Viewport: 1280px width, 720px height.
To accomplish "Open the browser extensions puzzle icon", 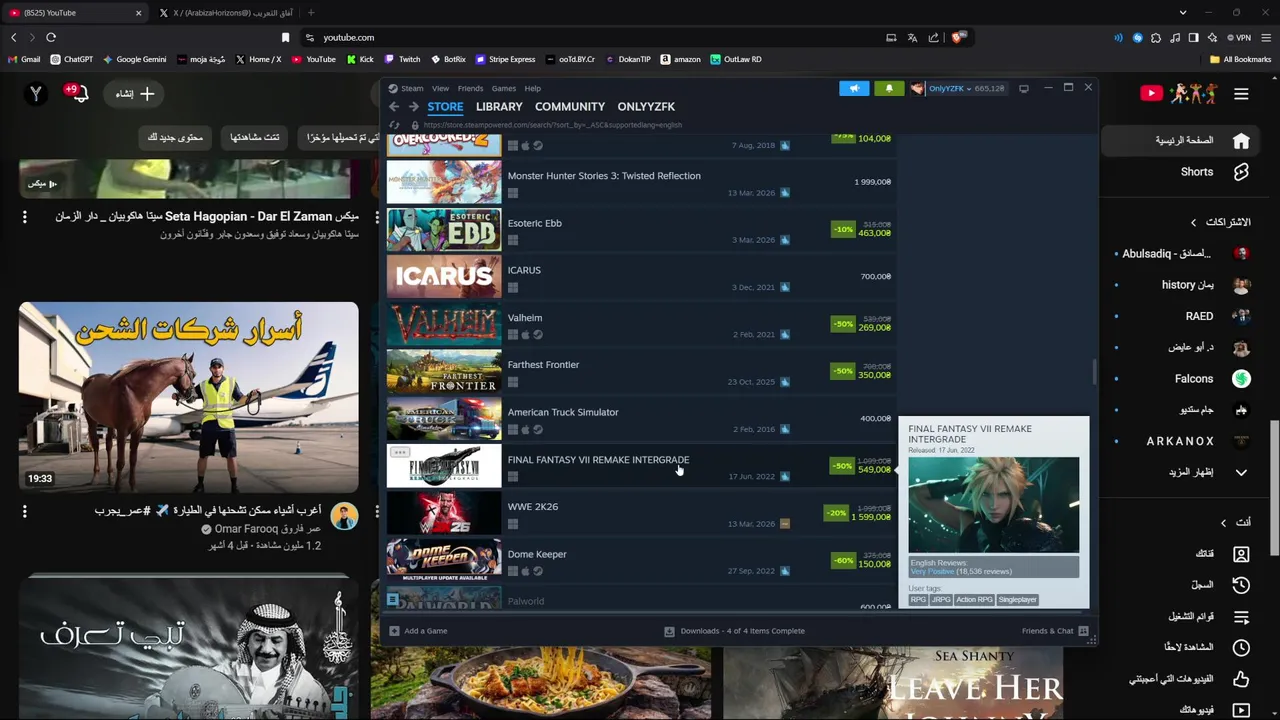I will [1156, 38].
